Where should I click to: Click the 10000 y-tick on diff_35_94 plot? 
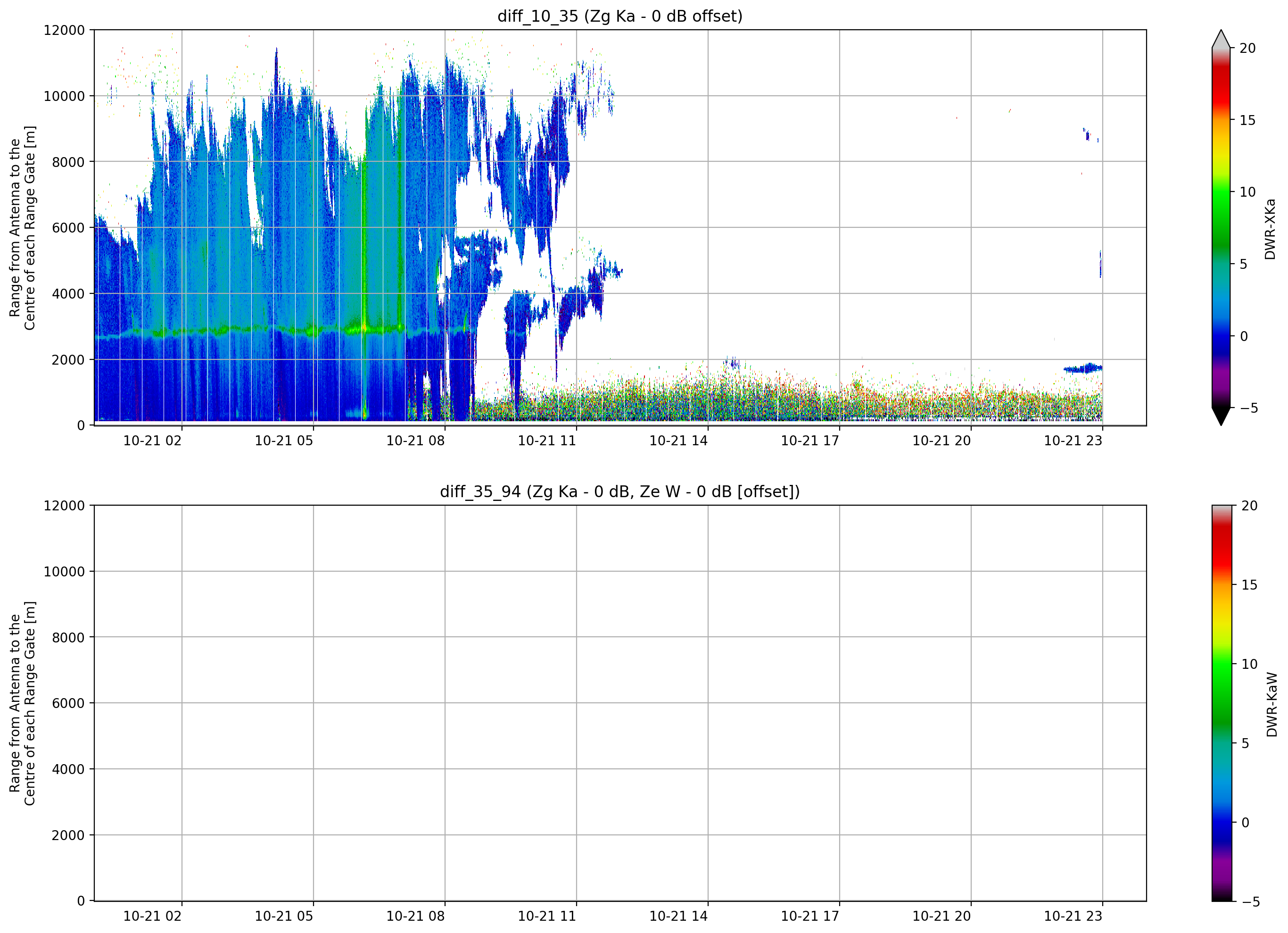64,572
